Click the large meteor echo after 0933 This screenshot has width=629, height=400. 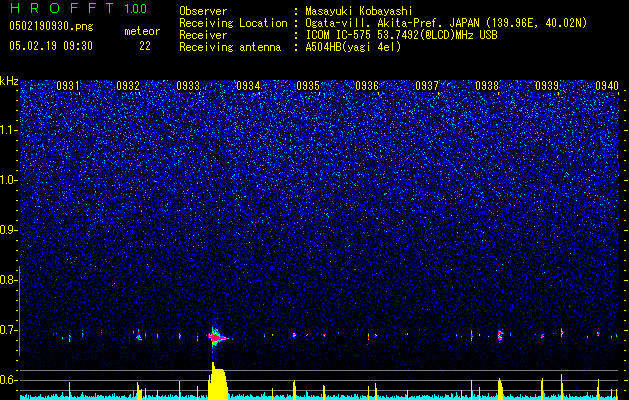coord(216,338)
